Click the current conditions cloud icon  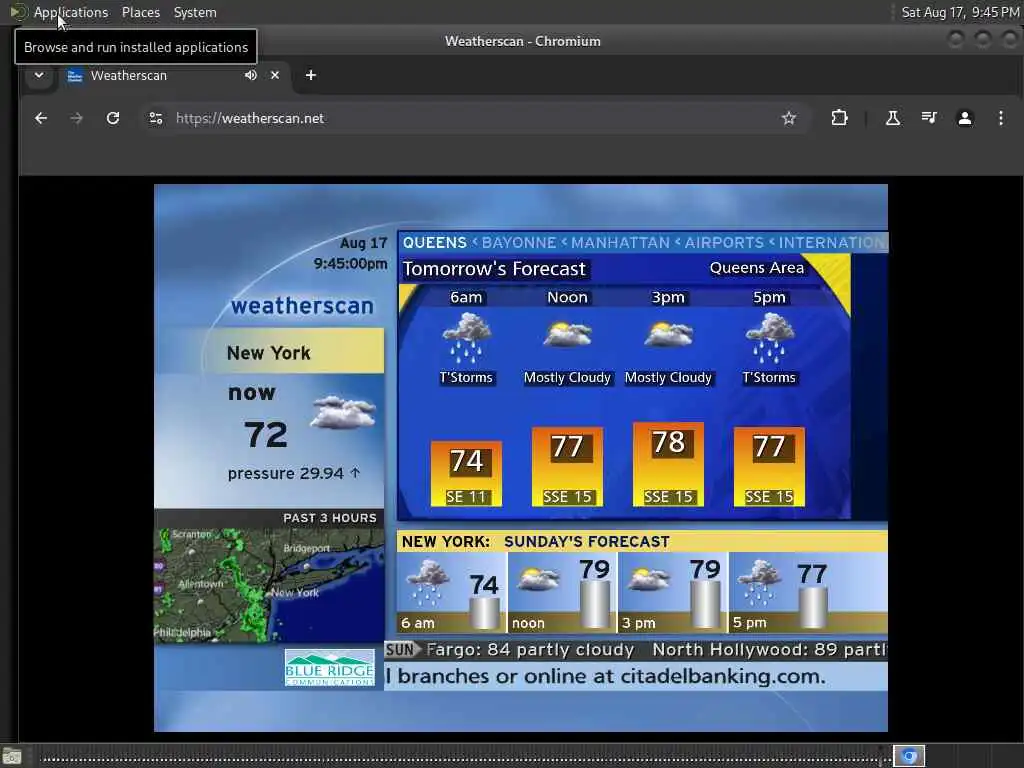pos(343,412)
